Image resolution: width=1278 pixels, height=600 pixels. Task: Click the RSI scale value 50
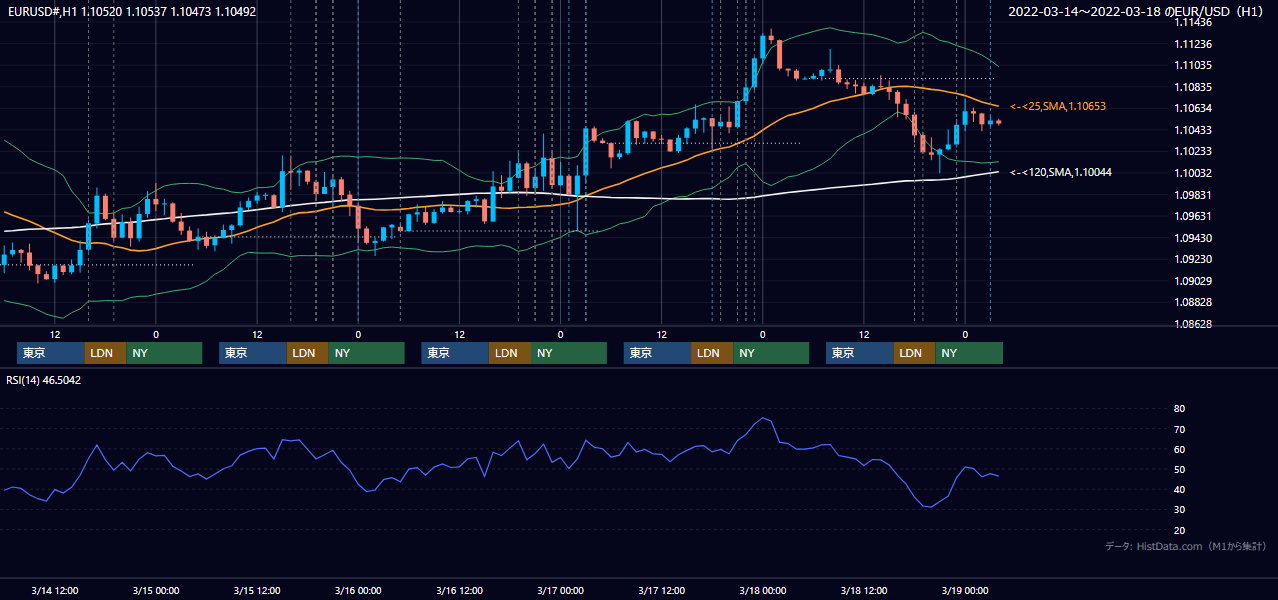1179,469
